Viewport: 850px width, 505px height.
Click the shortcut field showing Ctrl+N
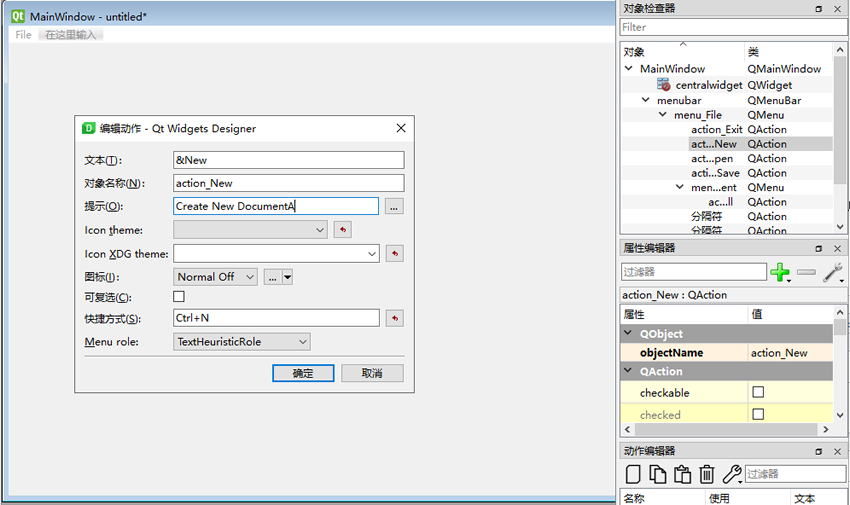tap(276, 318)
